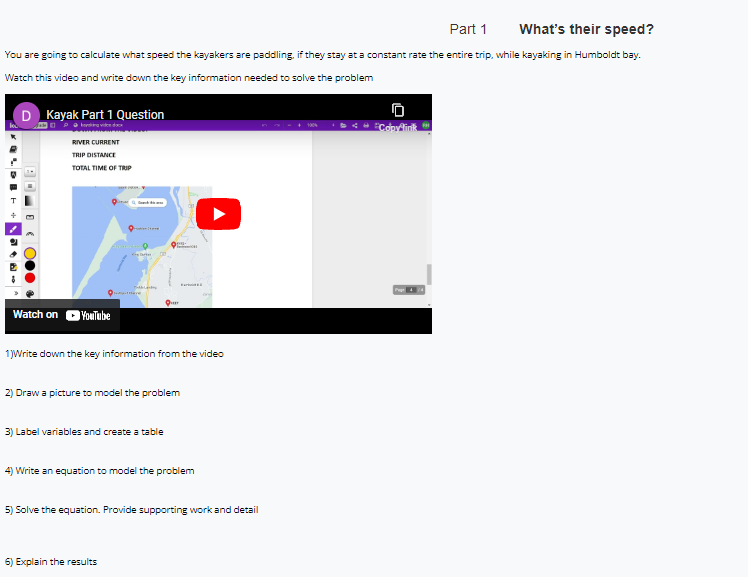Screen dimensions: 748x577
Task: Open the stroke thickness dropdown in video toolbar
Action: [x=30, y=171]
